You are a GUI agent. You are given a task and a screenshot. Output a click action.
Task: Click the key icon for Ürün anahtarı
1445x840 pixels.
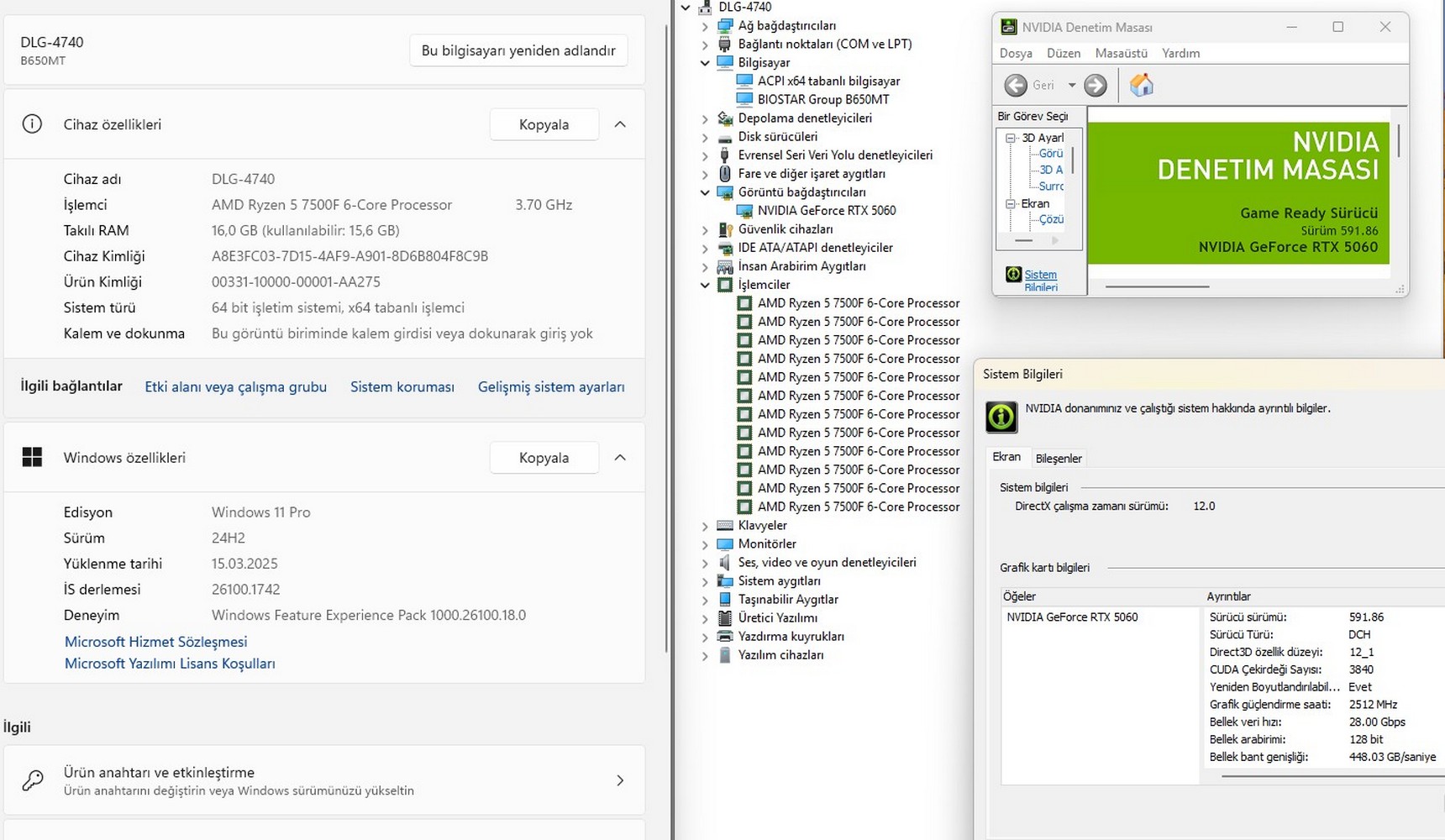coord(32,780)
